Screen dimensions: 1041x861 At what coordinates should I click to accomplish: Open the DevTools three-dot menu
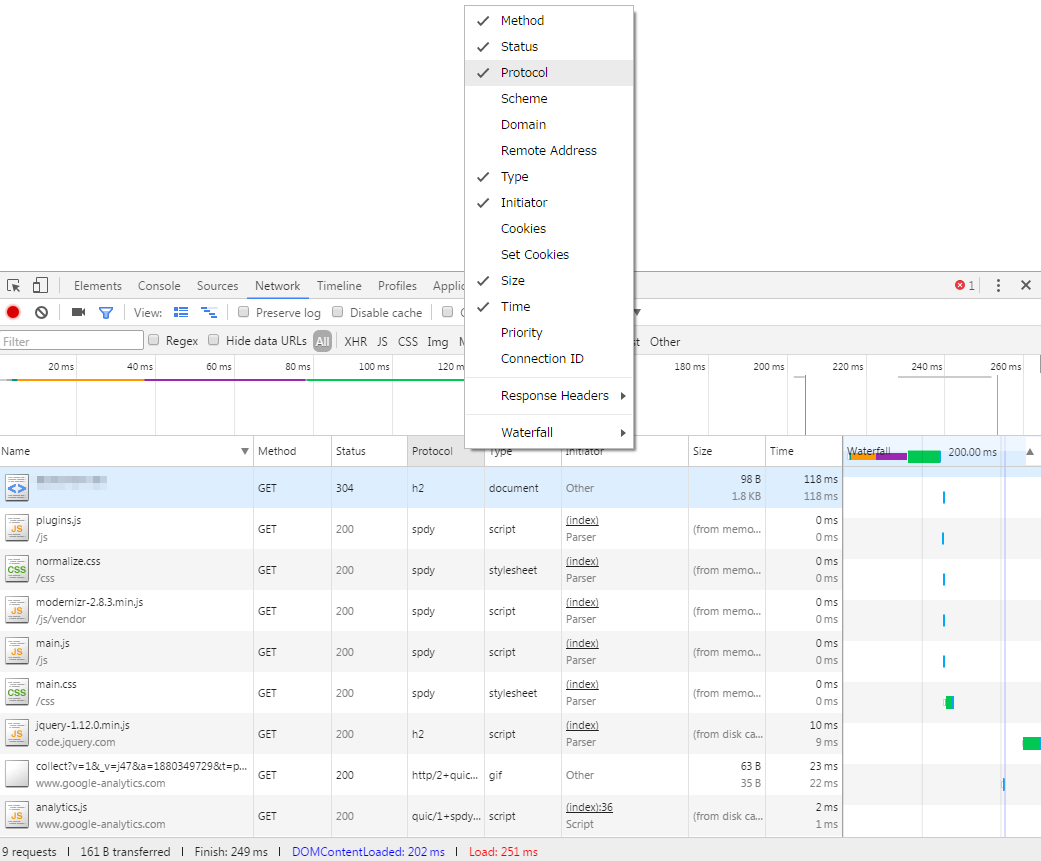tap(998, 285)
